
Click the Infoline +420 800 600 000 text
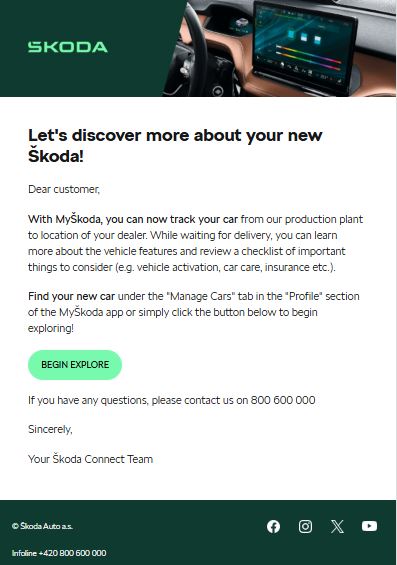(x=59, y=553)
